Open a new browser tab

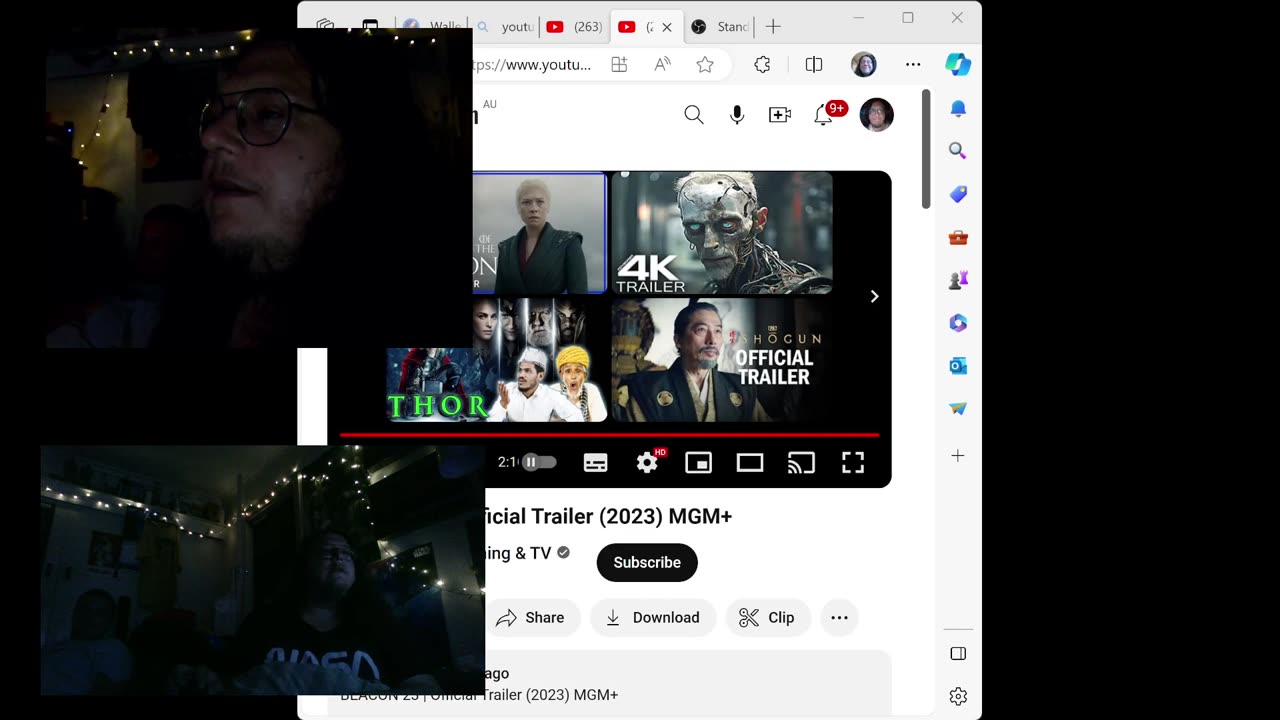[x=773, y=27]
